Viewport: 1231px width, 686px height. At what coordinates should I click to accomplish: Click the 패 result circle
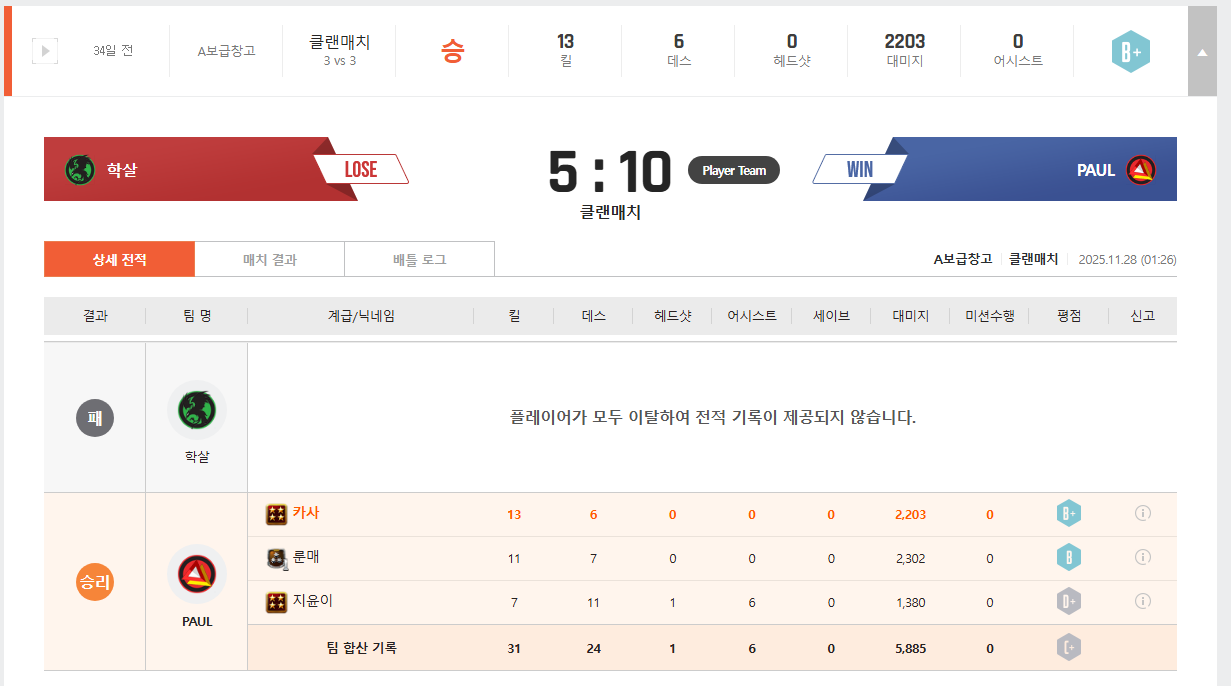(x=94, y=417)
